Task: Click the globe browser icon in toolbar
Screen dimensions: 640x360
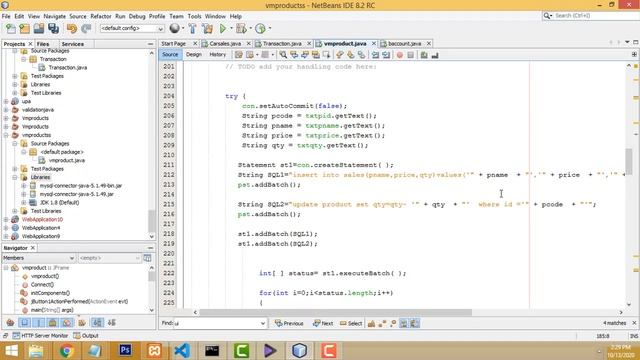Action: (175, 28)
